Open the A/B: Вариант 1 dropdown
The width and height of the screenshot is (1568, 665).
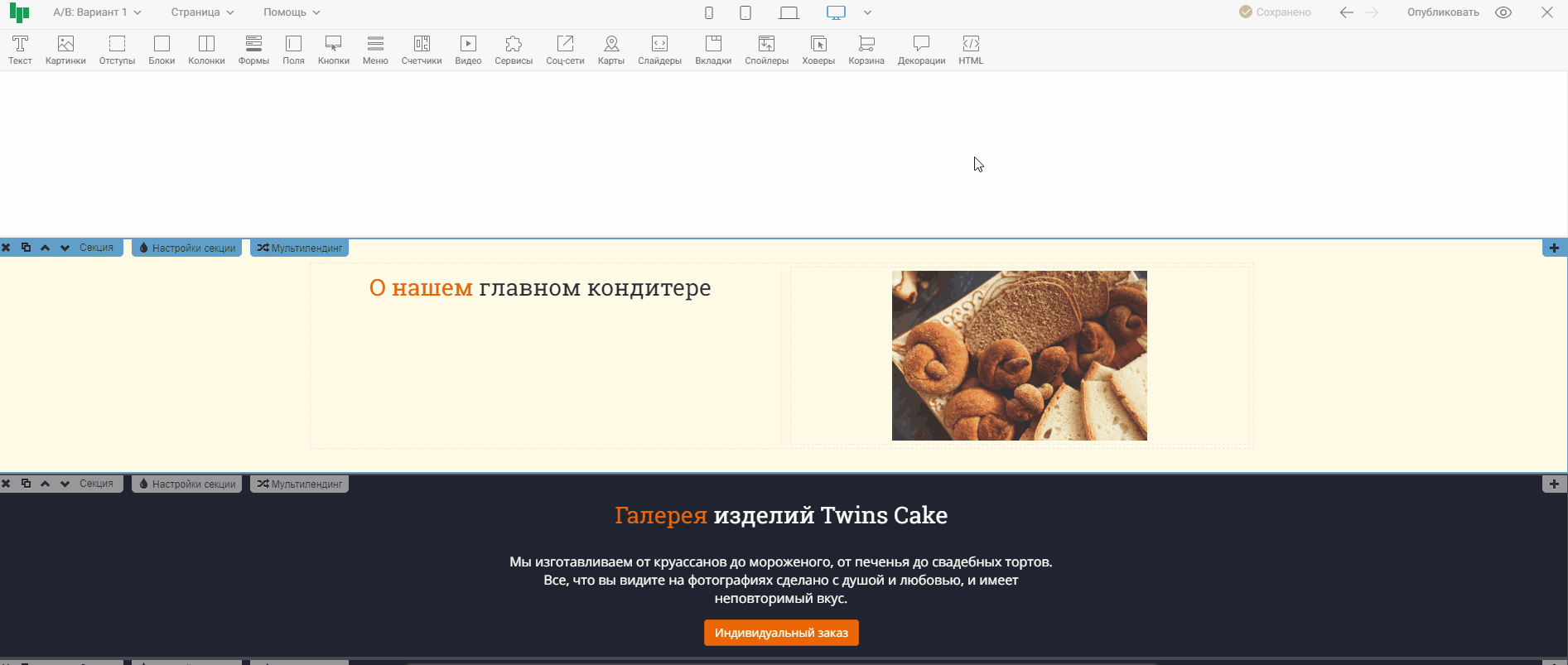[97, 12]
